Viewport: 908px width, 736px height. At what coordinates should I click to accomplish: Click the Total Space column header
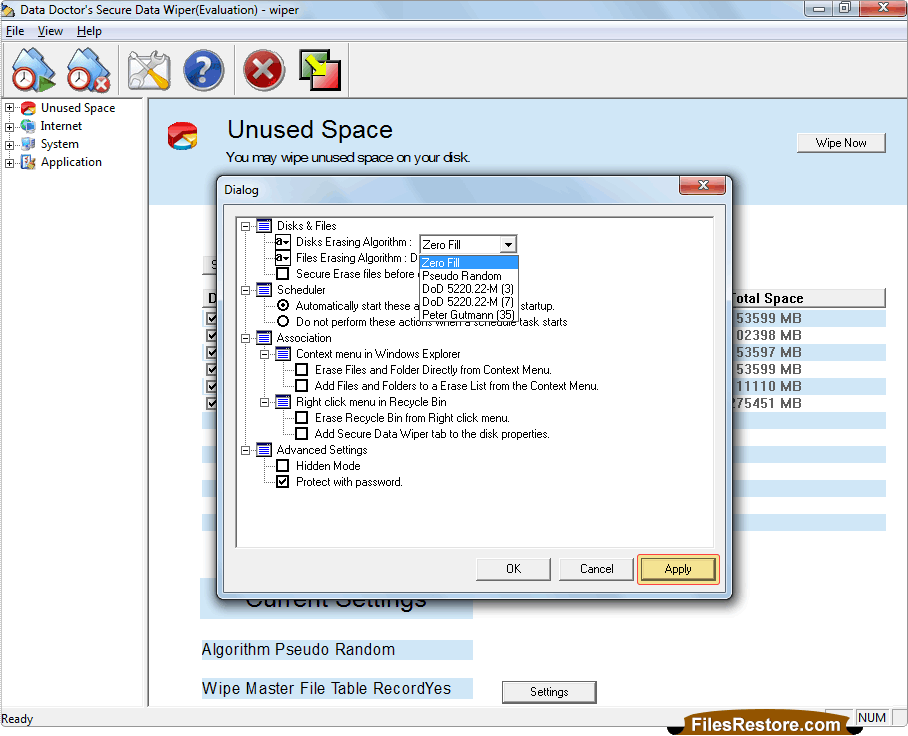809,298
